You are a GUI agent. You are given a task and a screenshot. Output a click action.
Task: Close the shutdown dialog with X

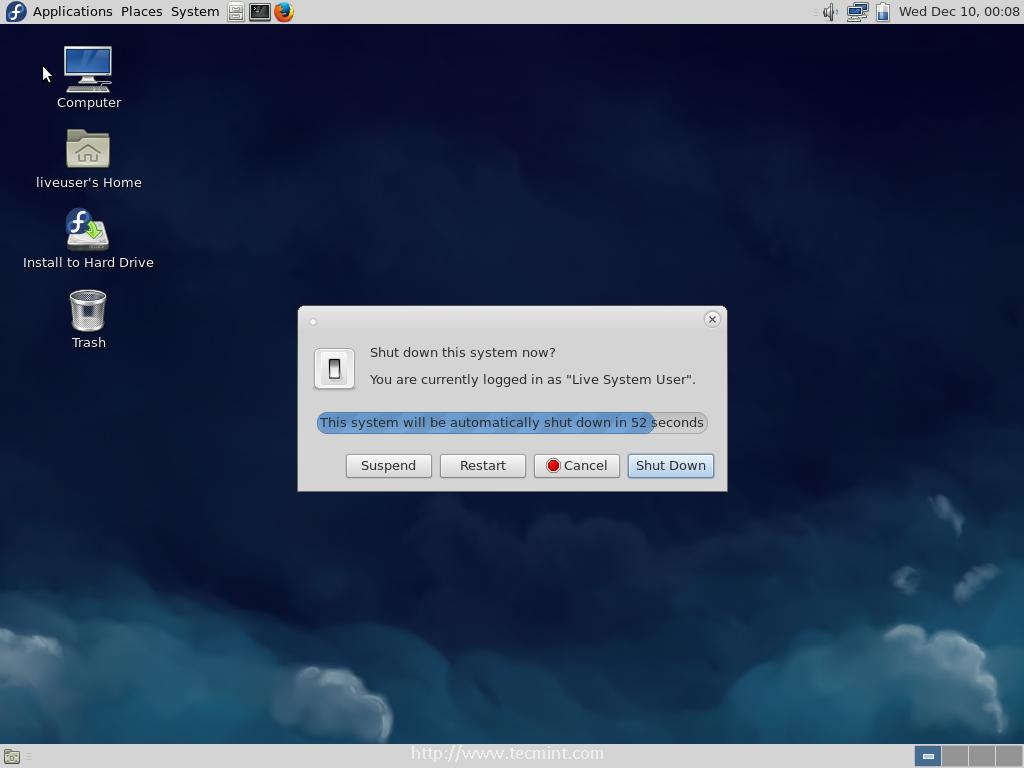[x=712, y=319]
